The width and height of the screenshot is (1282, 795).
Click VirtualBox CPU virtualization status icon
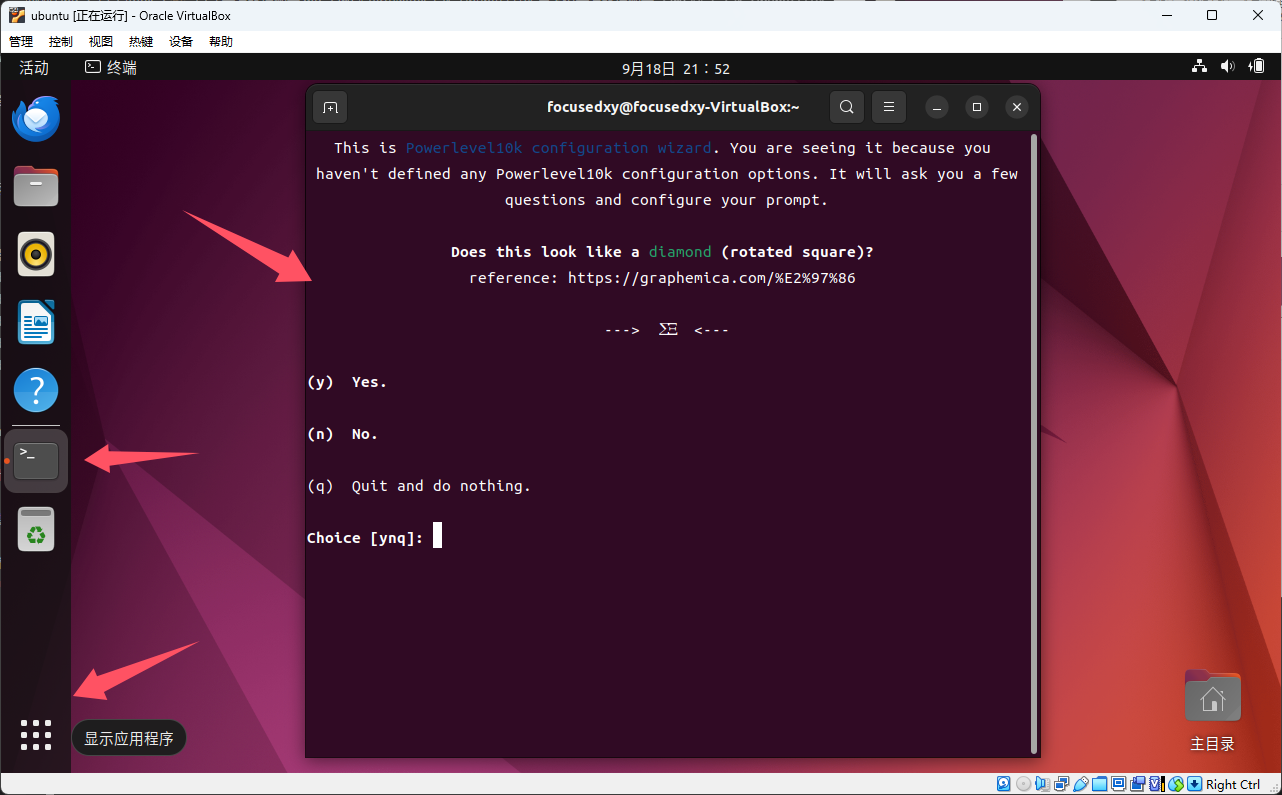tap(1157, 784)
